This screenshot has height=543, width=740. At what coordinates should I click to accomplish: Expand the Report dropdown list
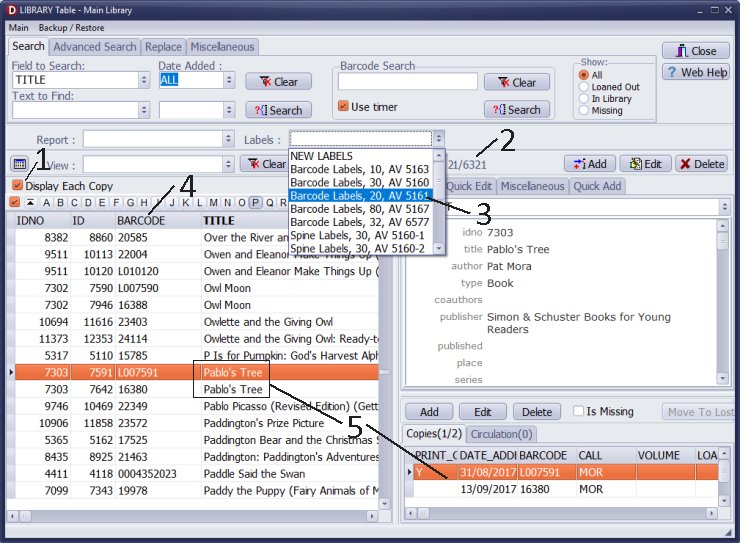[x=228, y=139]
